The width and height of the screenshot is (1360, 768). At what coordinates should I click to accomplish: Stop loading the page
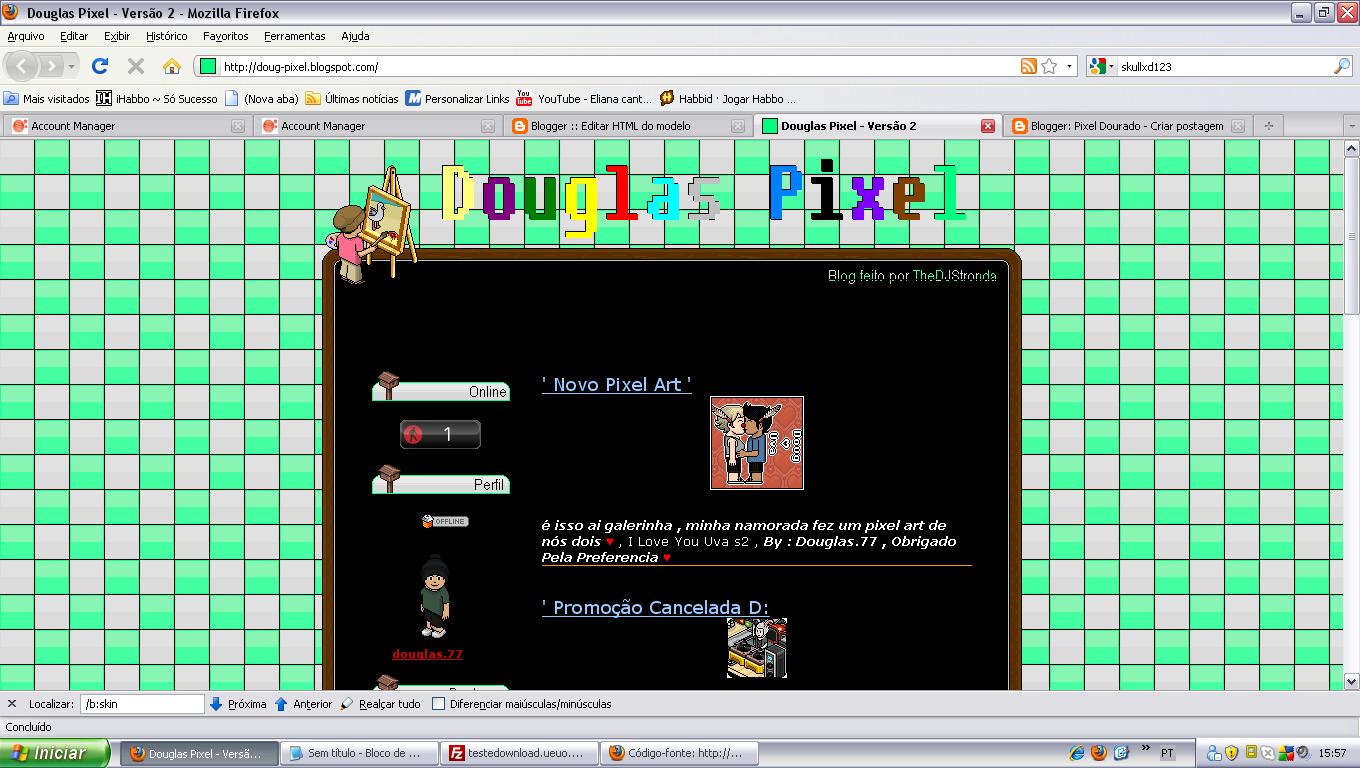136,66
